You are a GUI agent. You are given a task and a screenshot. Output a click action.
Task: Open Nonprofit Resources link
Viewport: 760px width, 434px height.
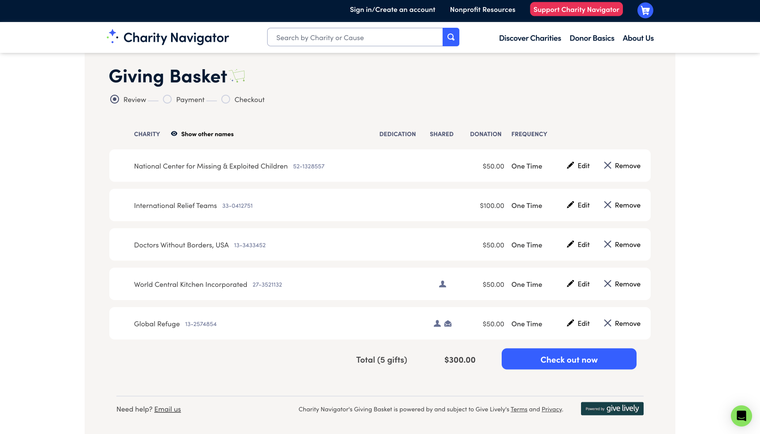[x=482, y=10]
